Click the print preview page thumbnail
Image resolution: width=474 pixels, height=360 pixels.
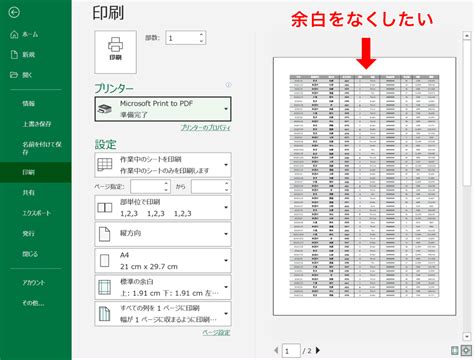[364, 186]
